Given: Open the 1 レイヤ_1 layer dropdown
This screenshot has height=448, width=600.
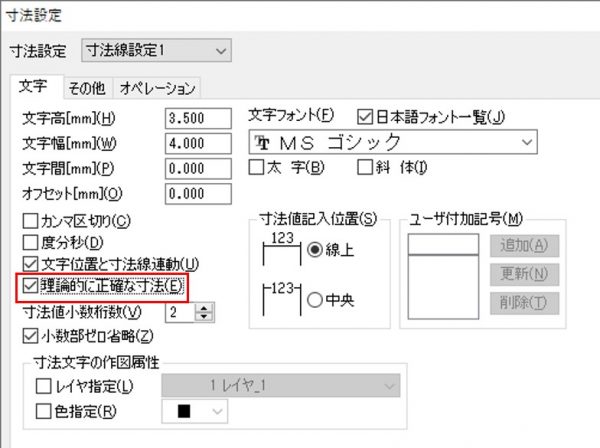Looking at the screenshot, I should [x=281, y=386].
